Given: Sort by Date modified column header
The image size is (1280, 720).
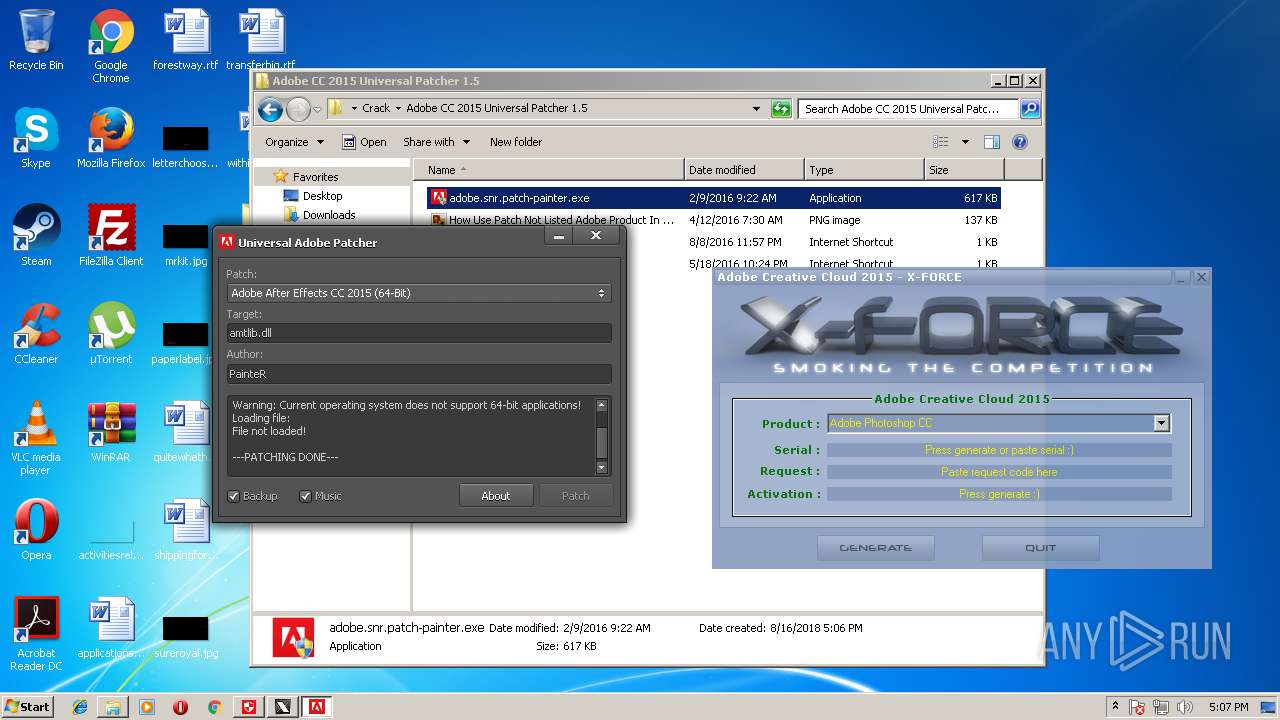Looking at the screenshot, I should (x=744, y=170).
